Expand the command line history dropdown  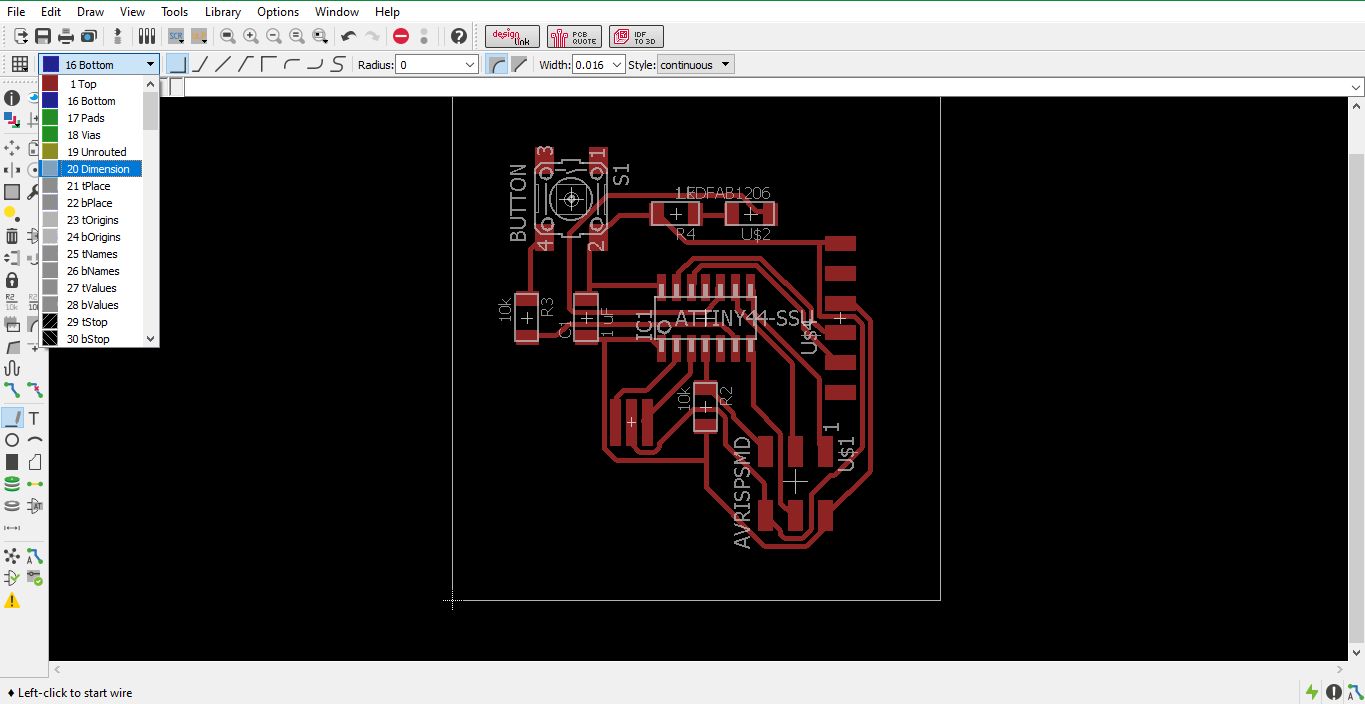tap(1356, 87)
